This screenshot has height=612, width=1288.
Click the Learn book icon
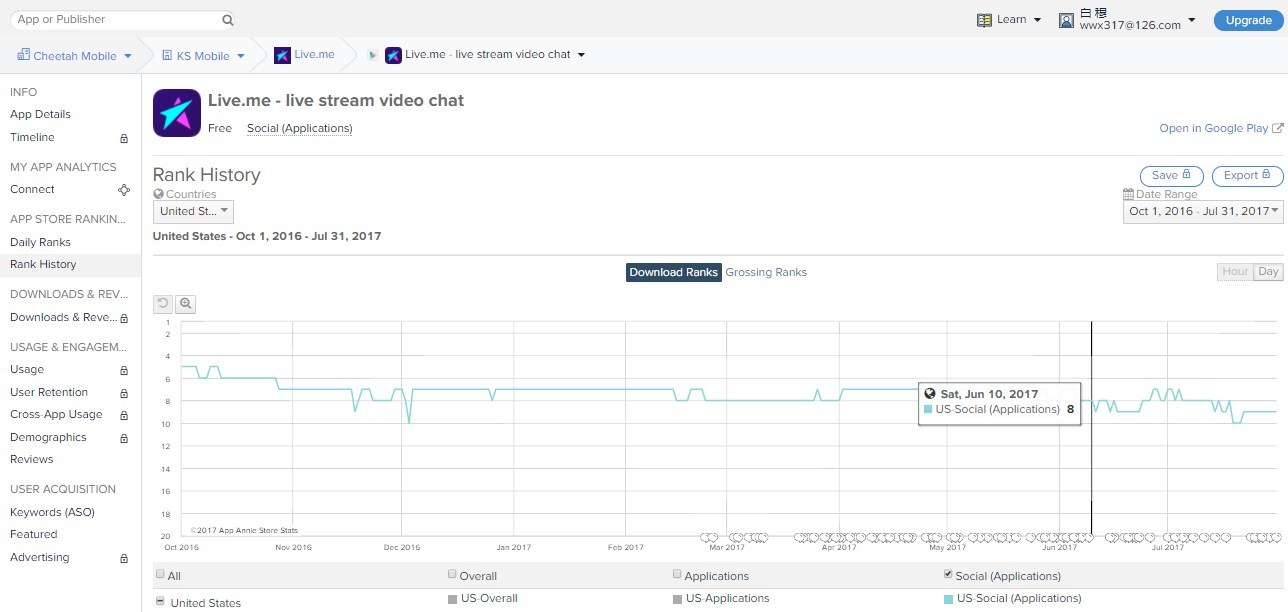(984, 20)
